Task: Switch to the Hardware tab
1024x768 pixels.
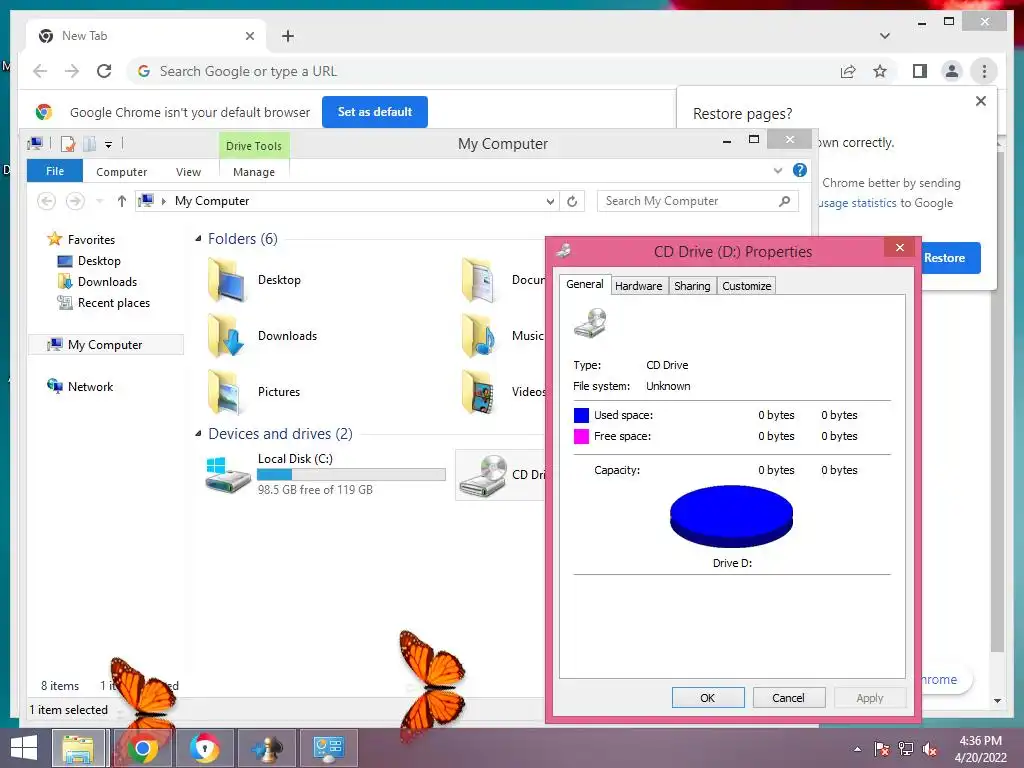Action: pos(638,286)
